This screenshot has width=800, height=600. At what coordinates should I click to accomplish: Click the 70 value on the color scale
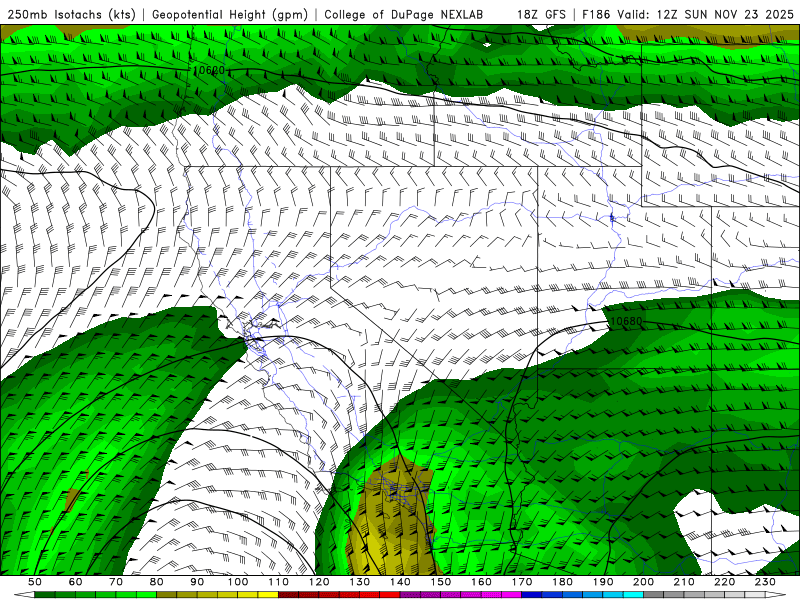(116, 582)
